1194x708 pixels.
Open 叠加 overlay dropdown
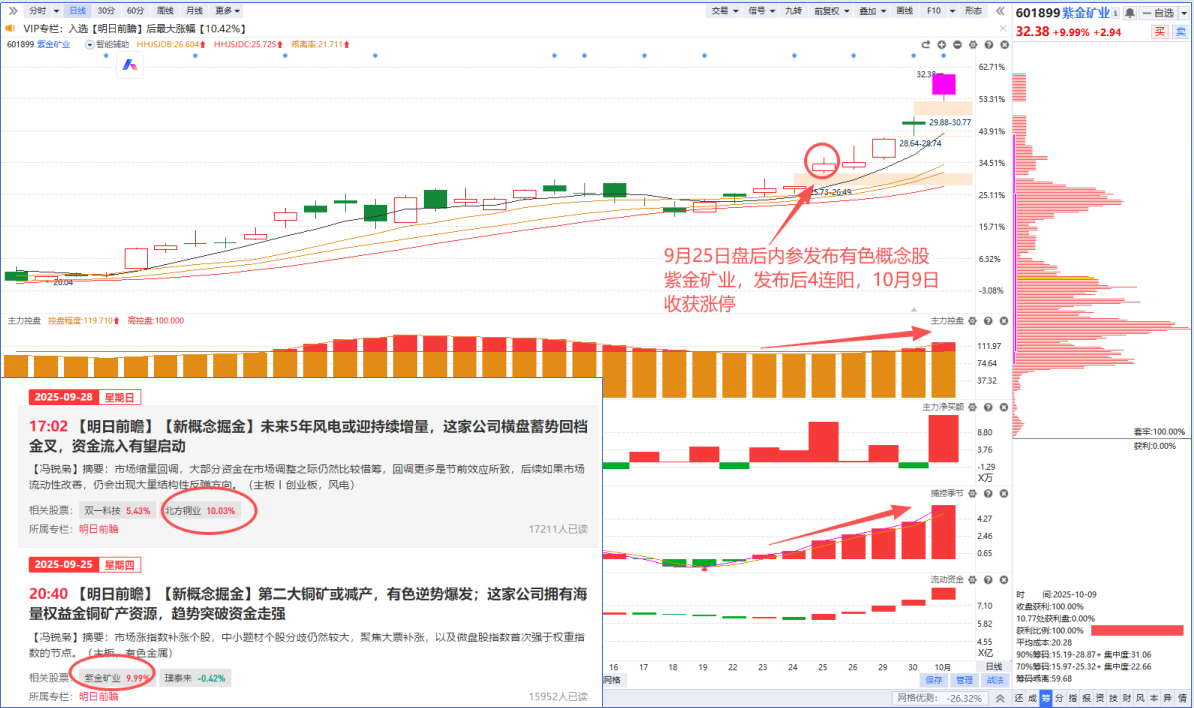point(873,11)
